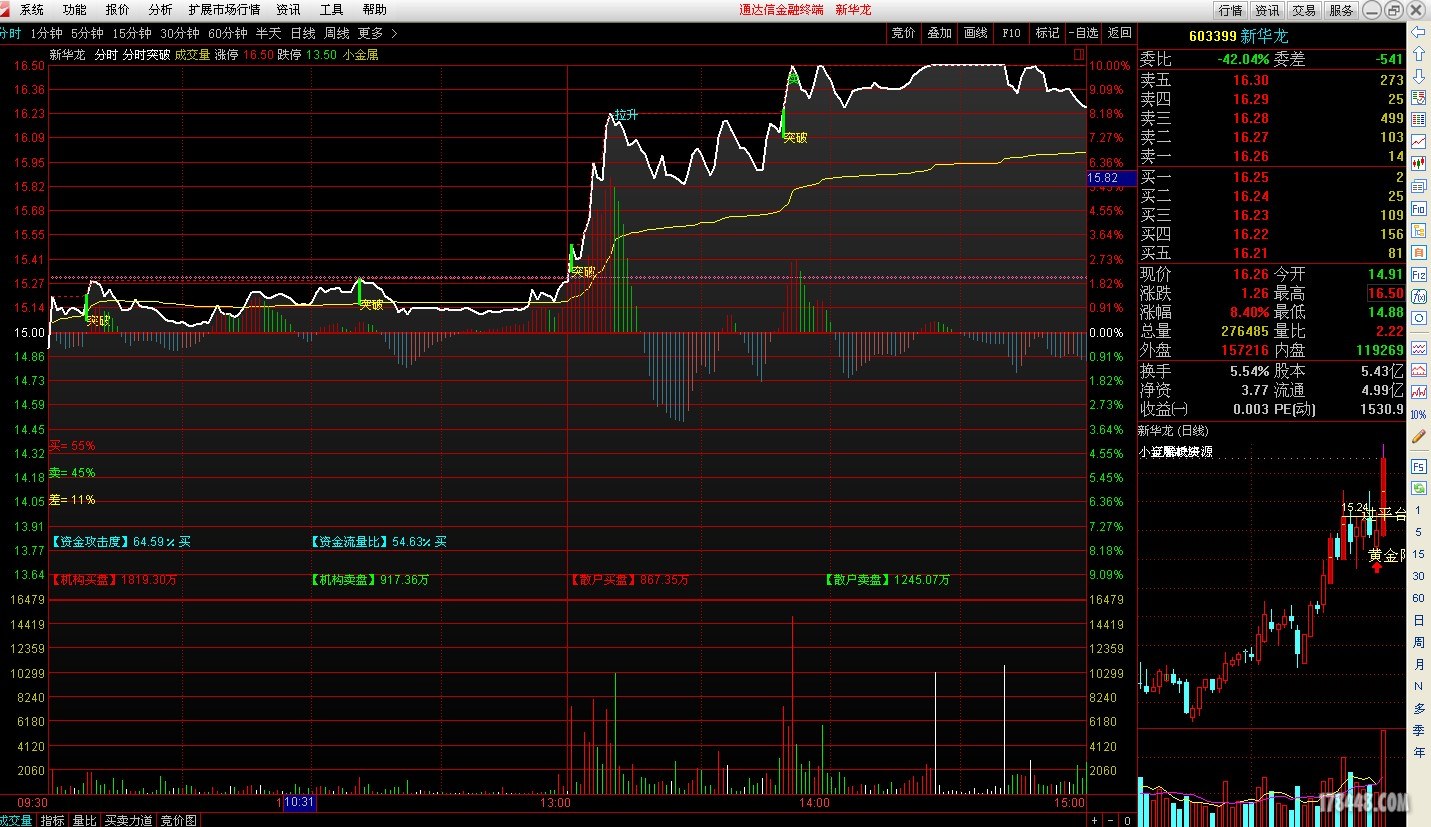1431x827 pixels.
Task: Click the up arrow icon in the right sidebar
Action: 1418,54
